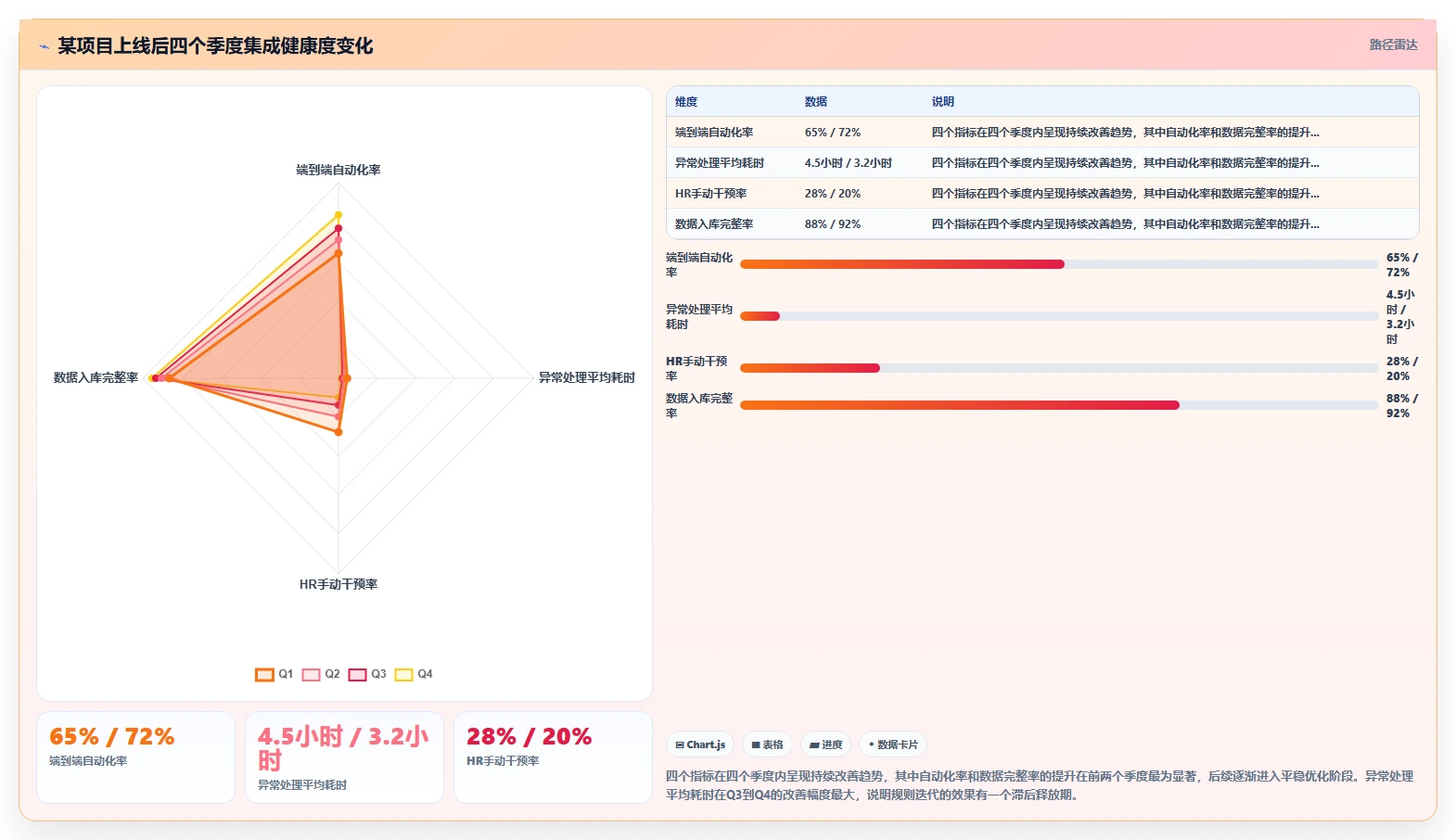Click the HR手动干预率 radar axis label
The image size is (1456, 840).
[x=338, y=584]
